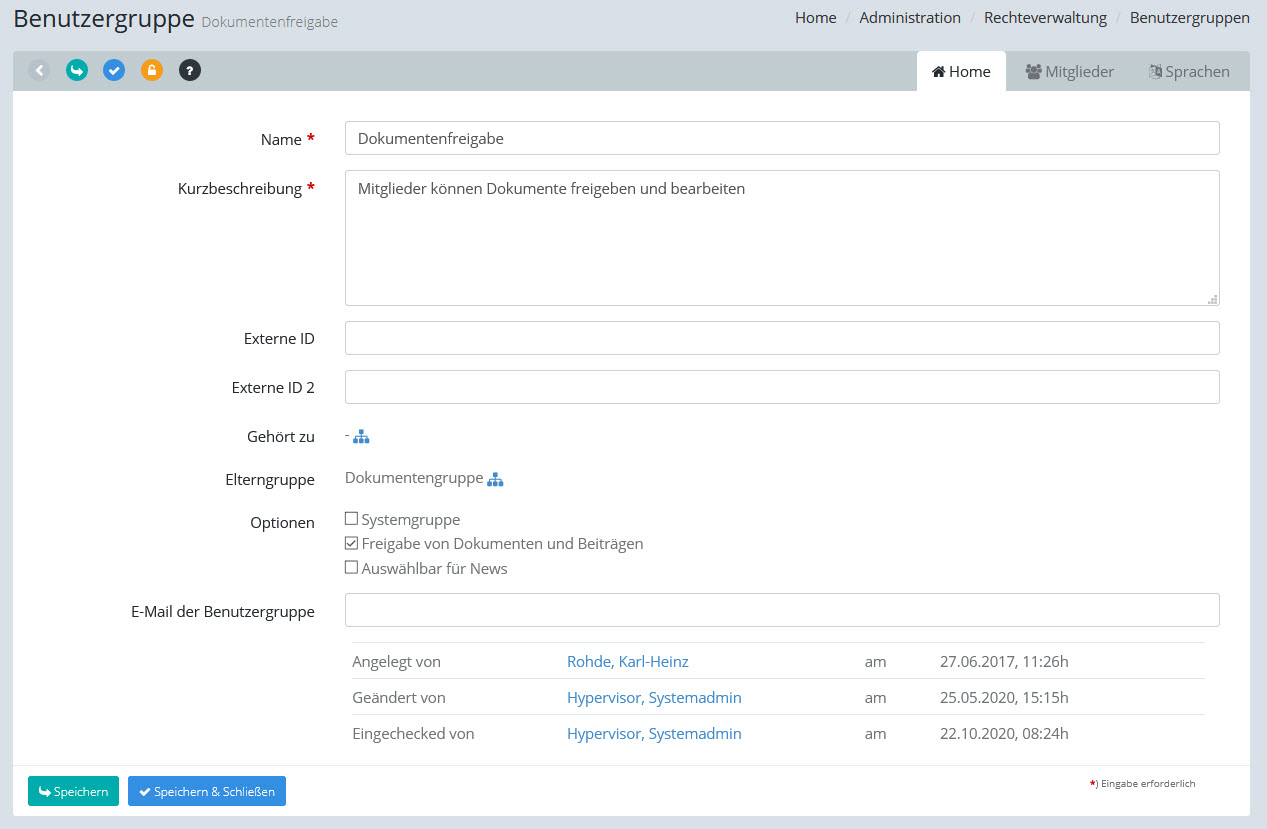The height and width of the screenshot is (829, 1267).
Task: Click the gray back arrow toolbar icon
Action: point(39,70)
